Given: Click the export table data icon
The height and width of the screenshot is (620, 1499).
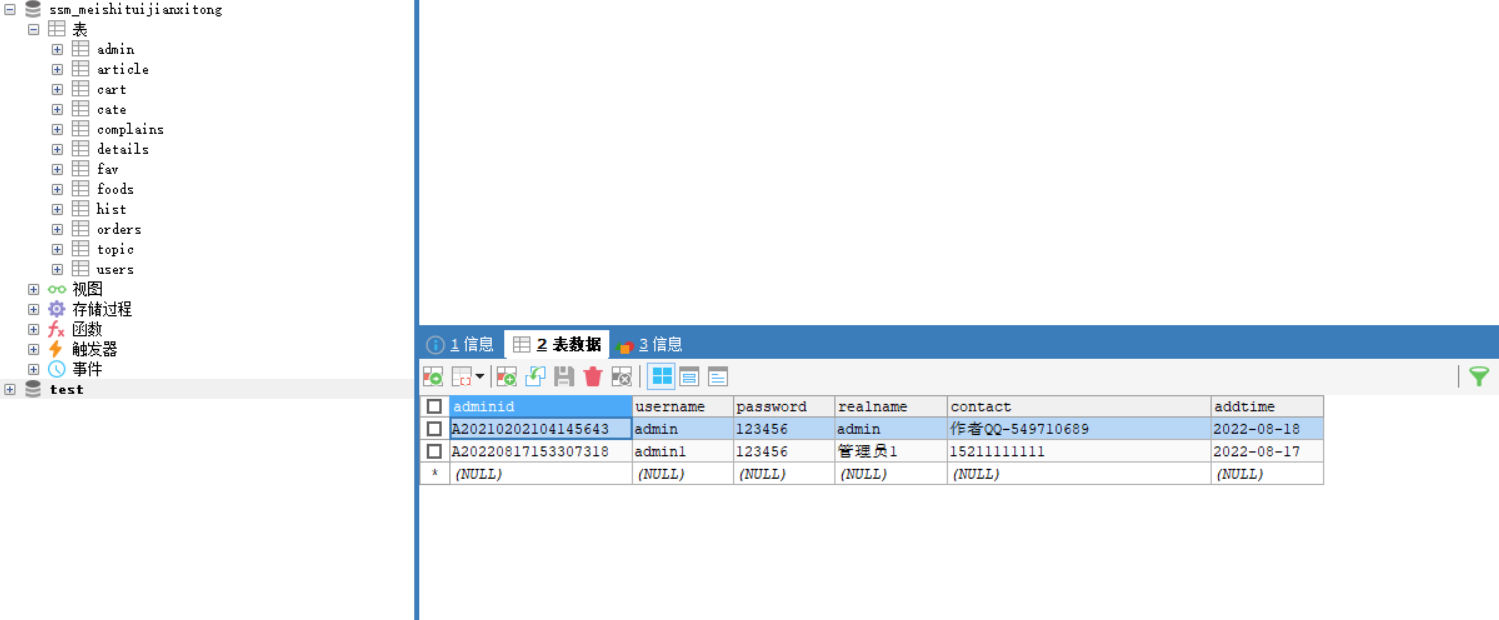Looking at the screenshot, I should pyautogui.click(x=433, y=376).
